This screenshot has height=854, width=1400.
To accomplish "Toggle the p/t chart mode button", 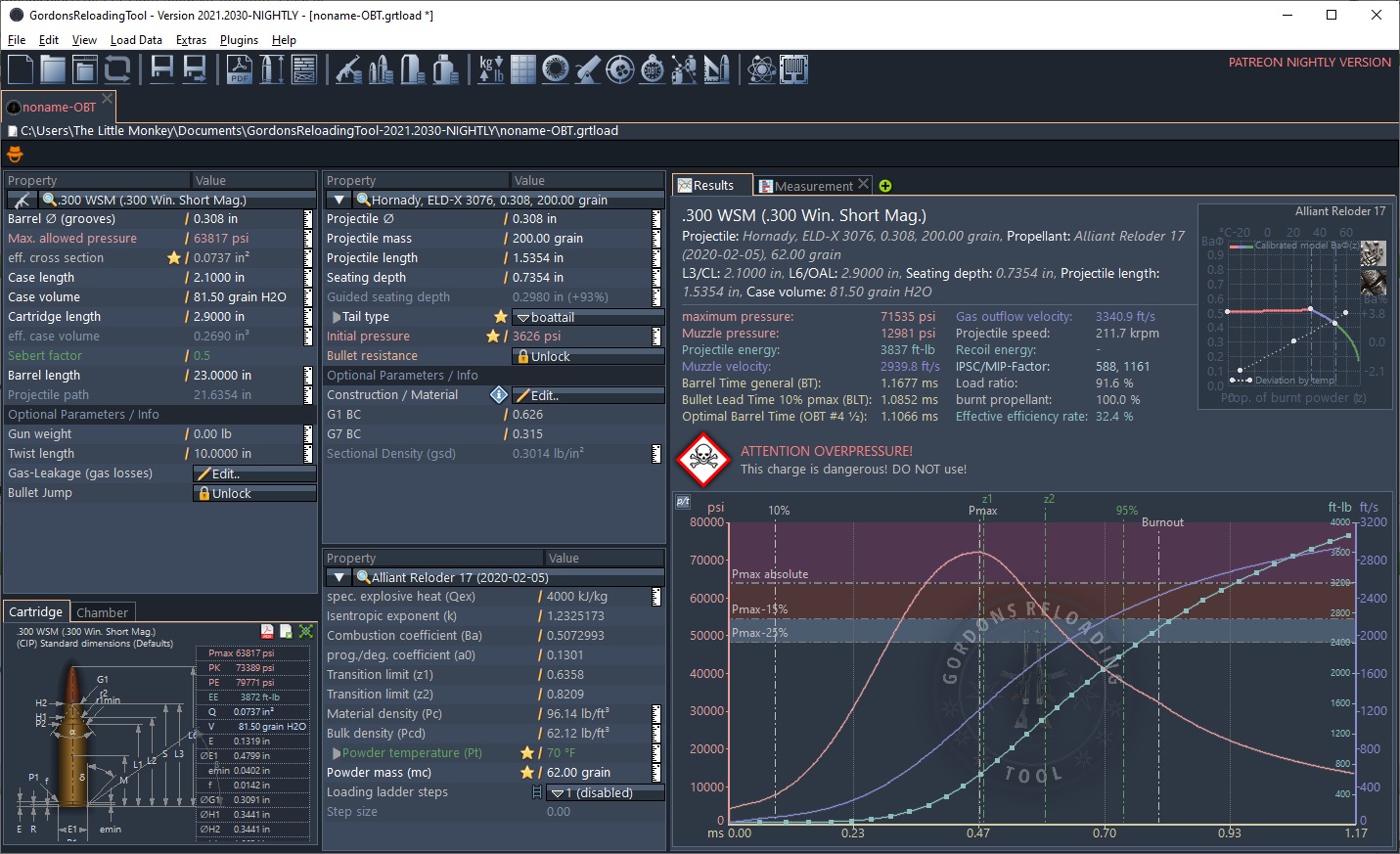I will tap(683, 502).
